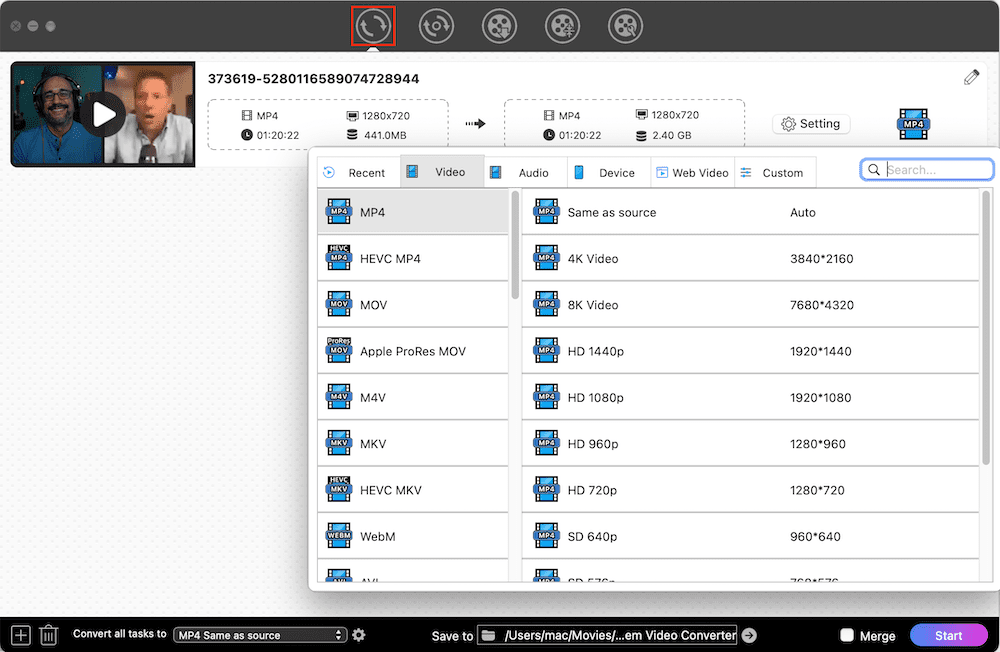Select HEVC MKV format
This screenshot has width=1000, height=652.
click(x=413, y=490)
